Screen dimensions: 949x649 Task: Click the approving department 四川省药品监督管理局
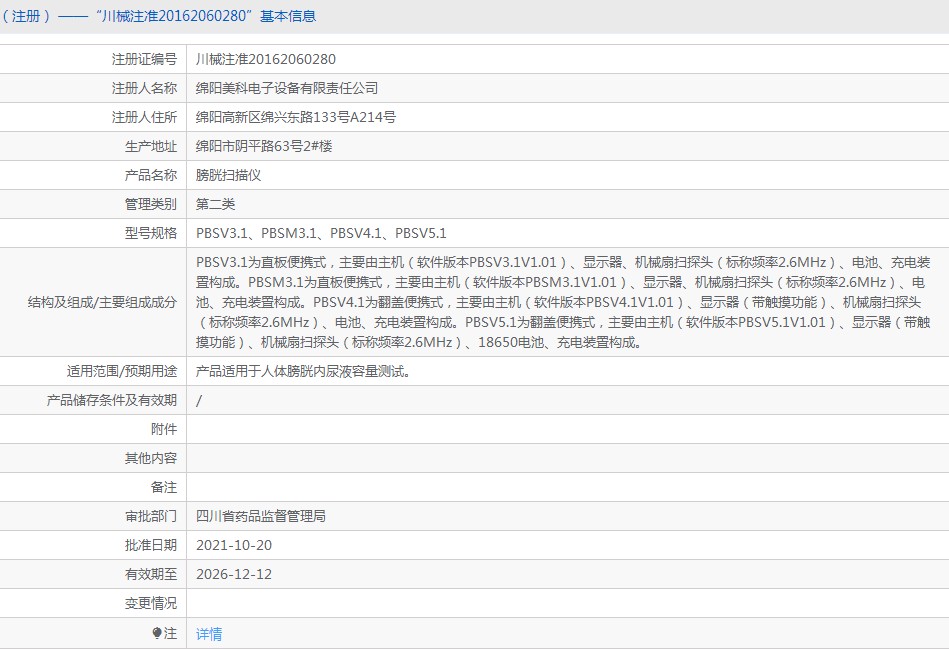pyautogui.click(x=261, y=516)
